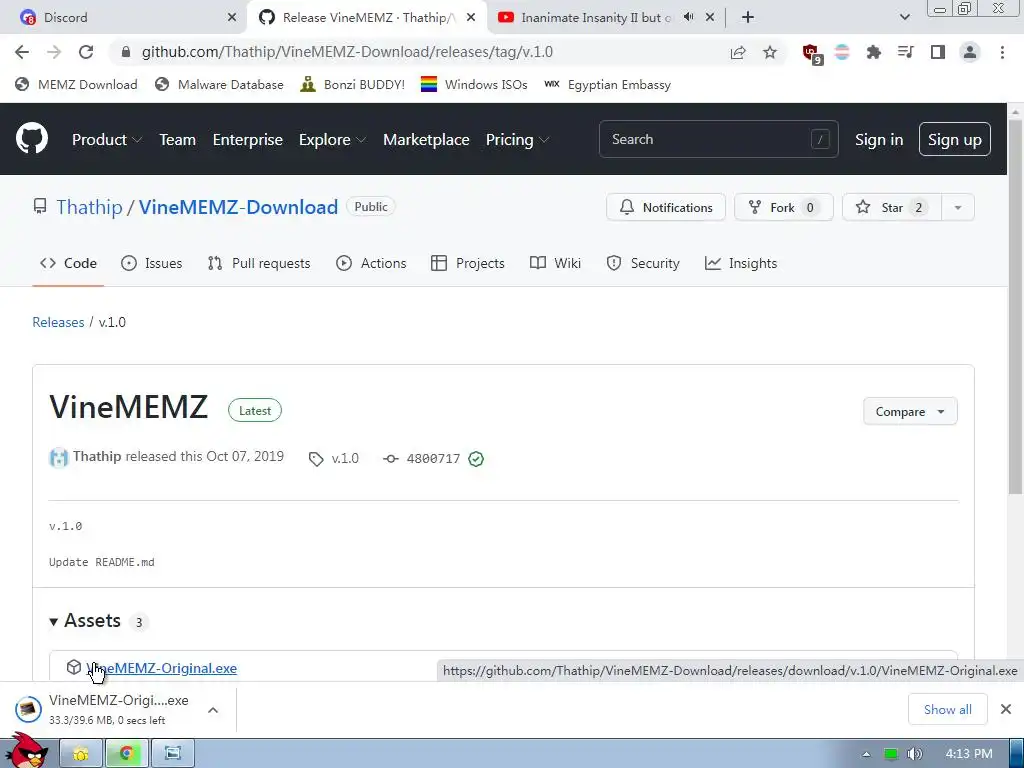Open the dropdown arrow beside Star
Viewport: 1024px width, 768px height.
pos(958,207)
